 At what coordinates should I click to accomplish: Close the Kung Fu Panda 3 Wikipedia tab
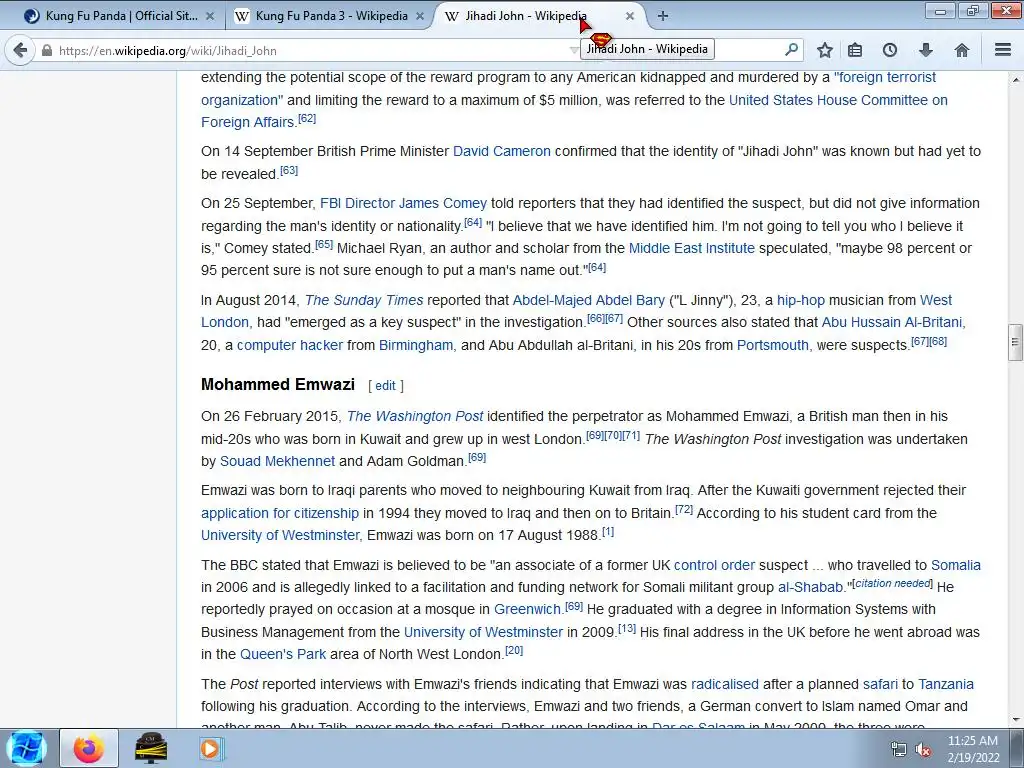tap(420, 16)
